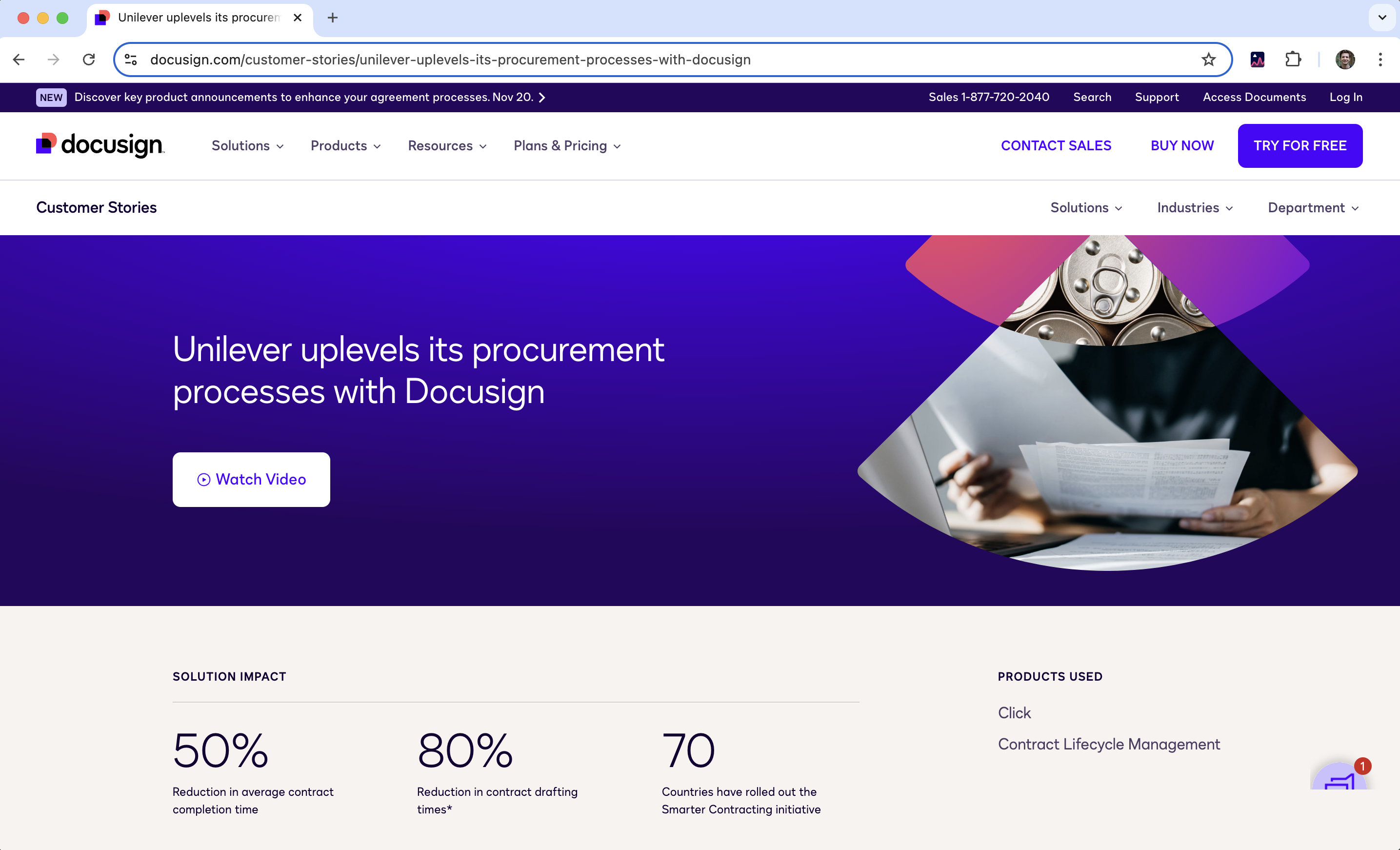Bookmark this page with star icon
The width and height of the screenshot is (1400, 850).
click(1208, 60)
